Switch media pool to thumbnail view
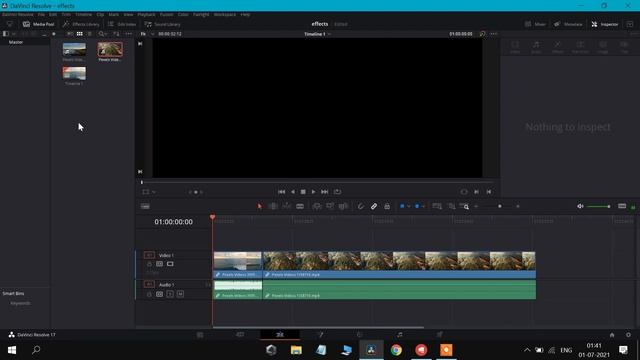This screenshot has height=360, width=640. click(x=80, y=34)
